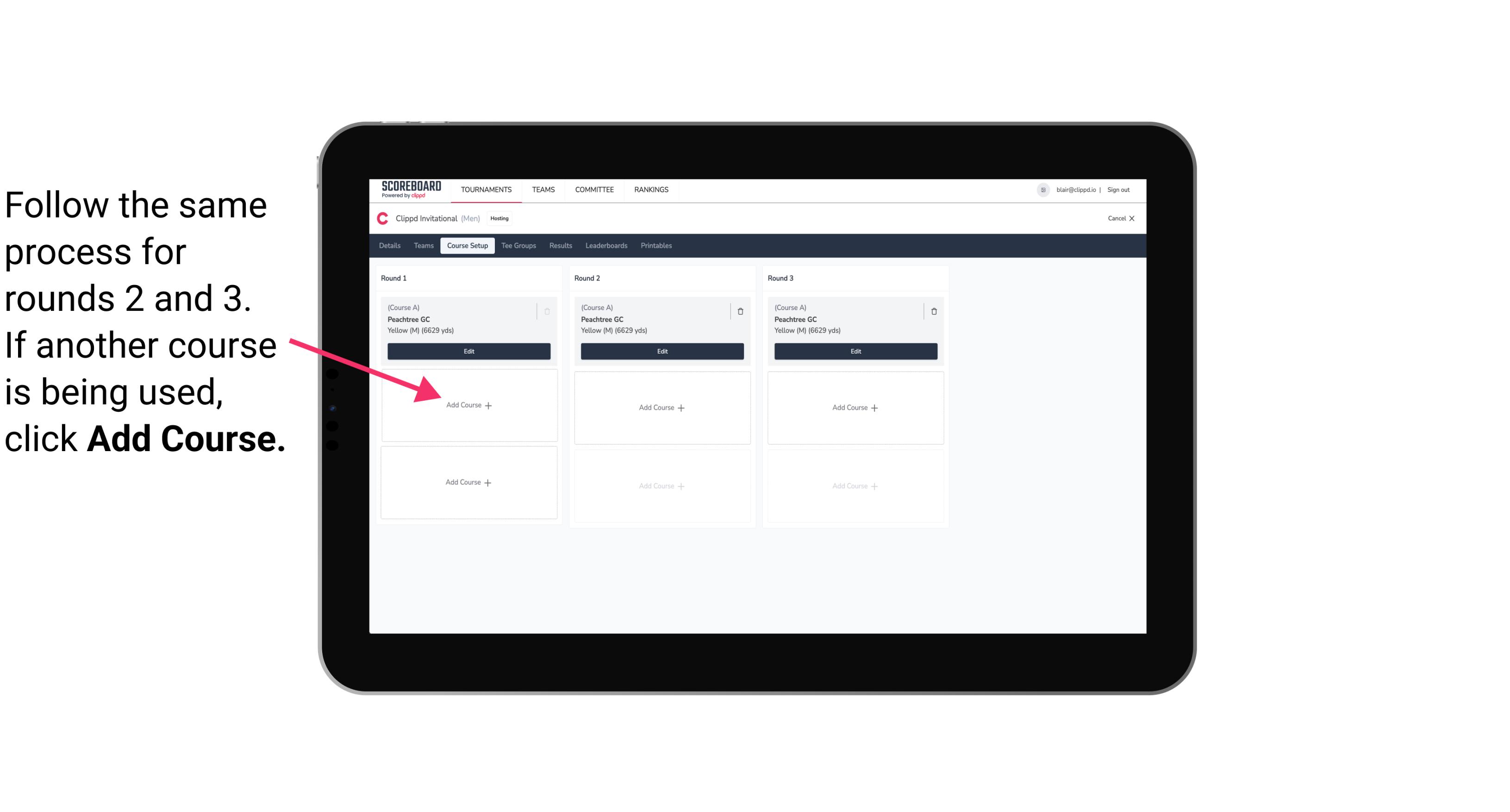The image size is (1510, 812).
Task: Click Edit button for Round 1 course
Action: [468, 352]
